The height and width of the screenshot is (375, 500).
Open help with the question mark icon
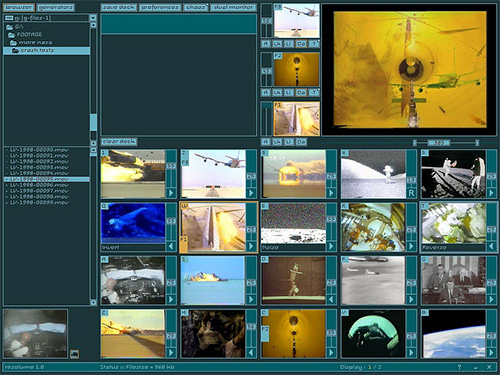click(459, 367)
